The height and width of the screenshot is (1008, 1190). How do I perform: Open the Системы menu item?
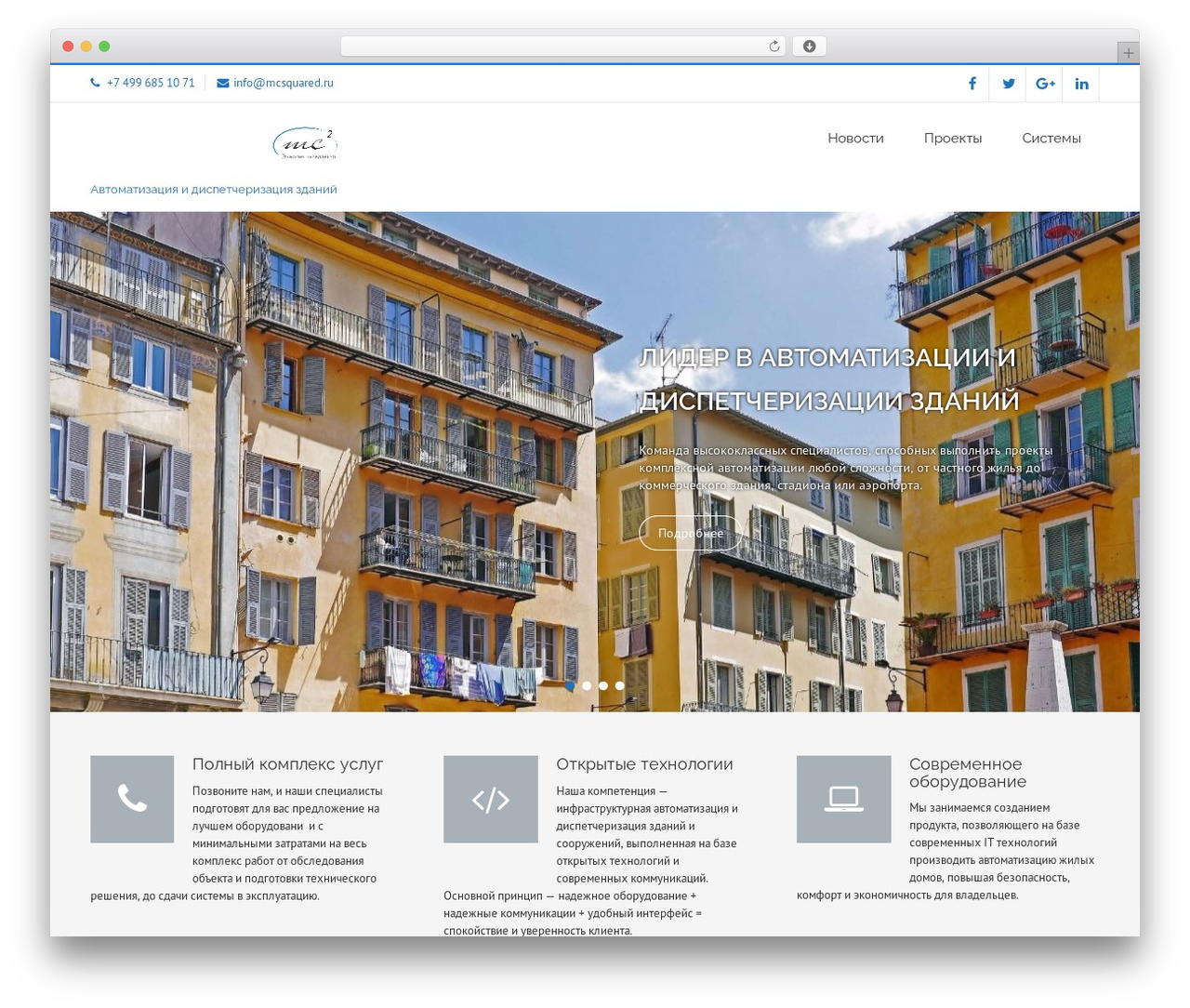coord(1051,139)
